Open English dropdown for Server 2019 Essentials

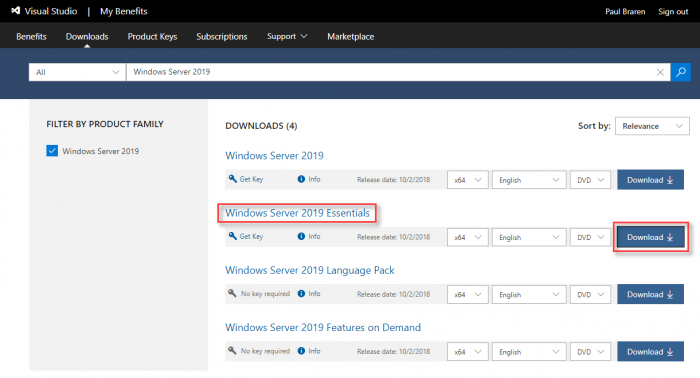(529, 237)
